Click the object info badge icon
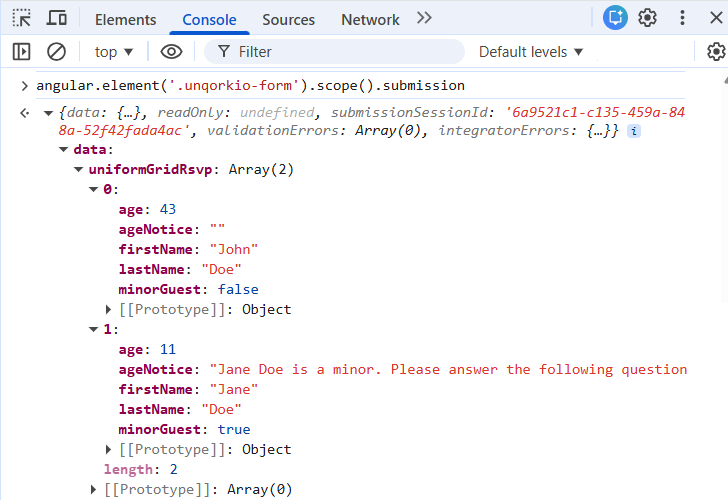The height and width of the screenshot is (500, 728). (634, 131)
